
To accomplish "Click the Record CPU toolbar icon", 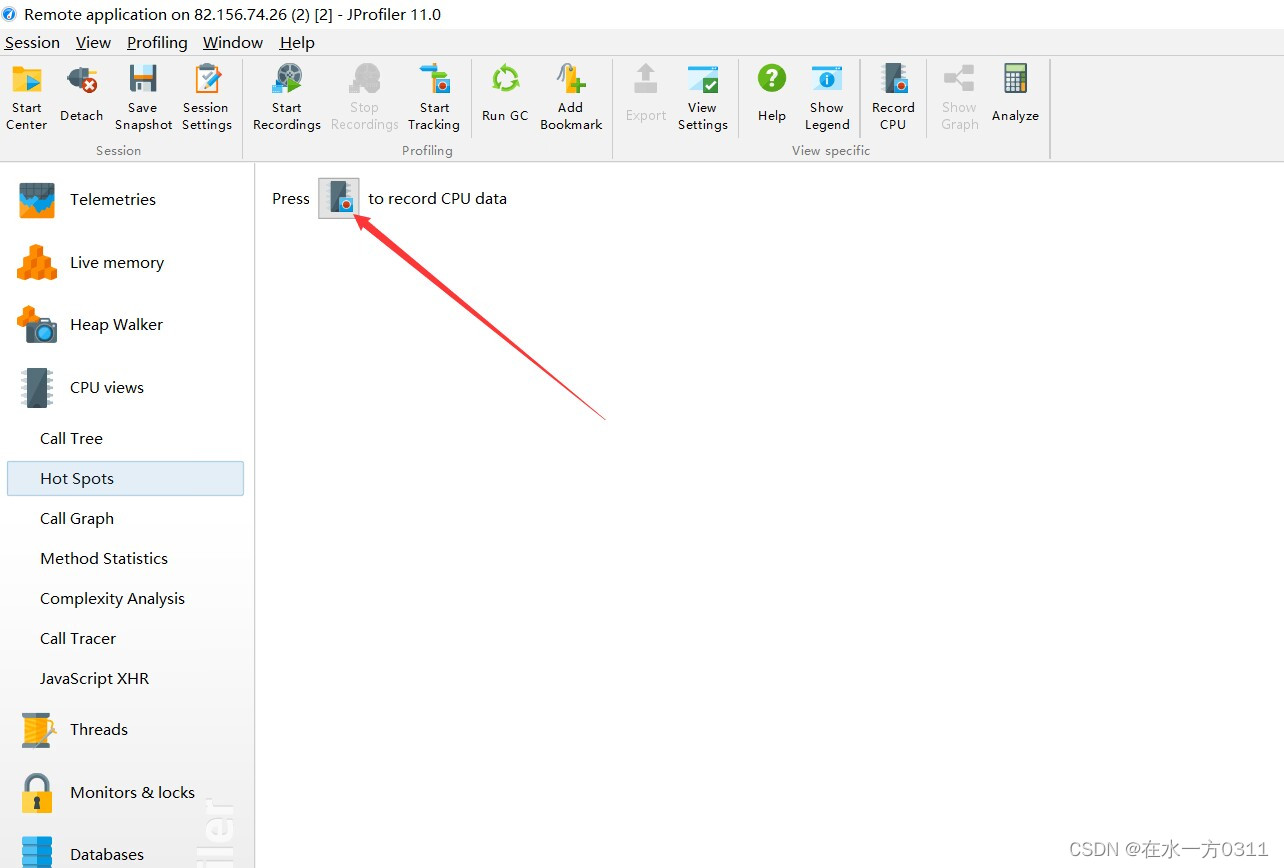I will 893,97.
